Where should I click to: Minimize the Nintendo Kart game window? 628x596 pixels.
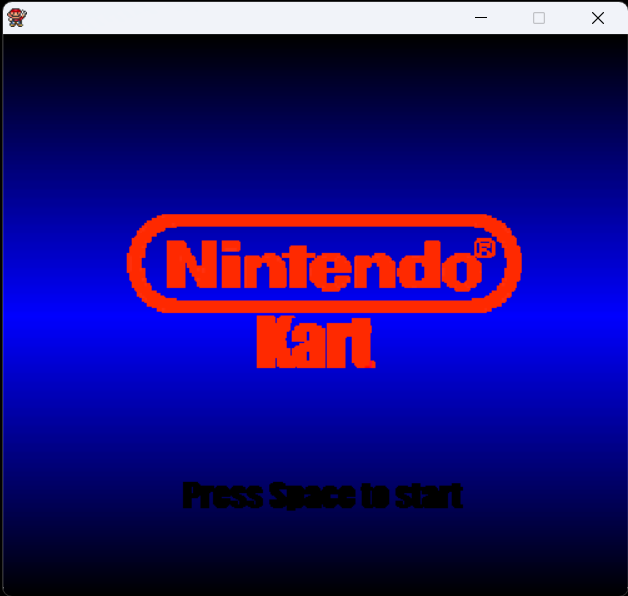pos(481,17)
